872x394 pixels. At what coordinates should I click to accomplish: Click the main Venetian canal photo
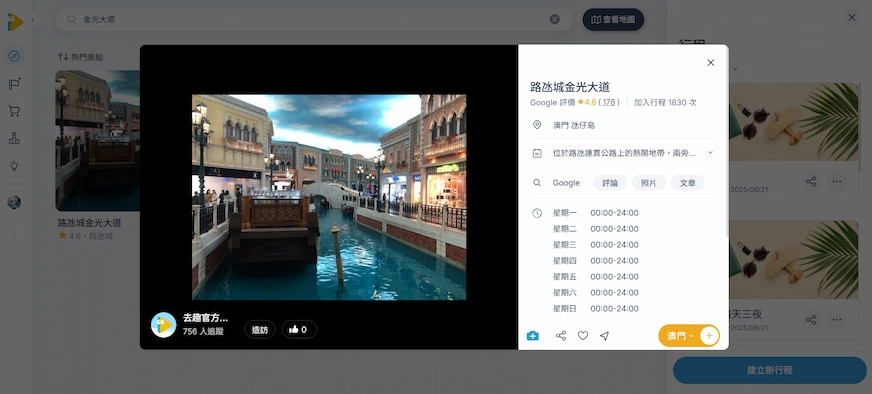click(x=329, y=197)
